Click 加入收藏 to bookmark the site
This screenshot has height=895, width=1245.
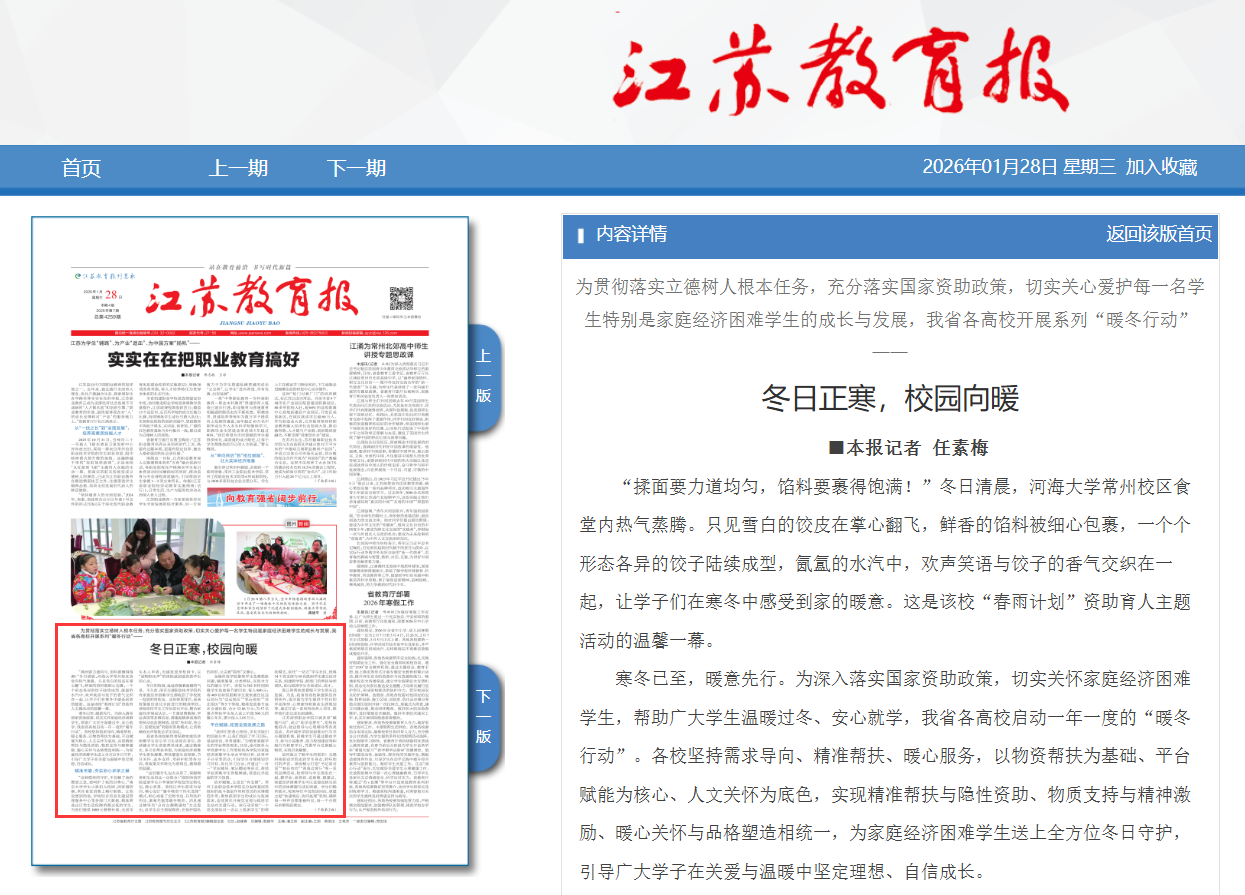coord(1160,167)
